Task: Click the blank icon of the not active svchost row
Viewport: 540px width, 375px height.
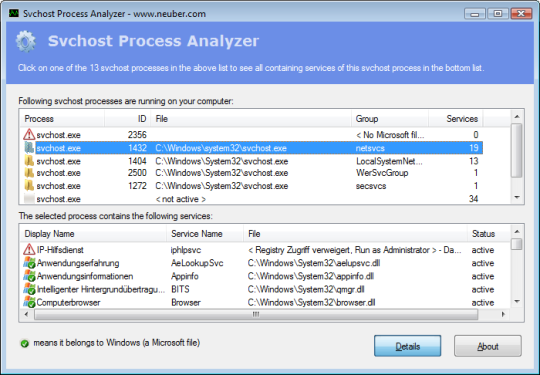Action: 29,199
